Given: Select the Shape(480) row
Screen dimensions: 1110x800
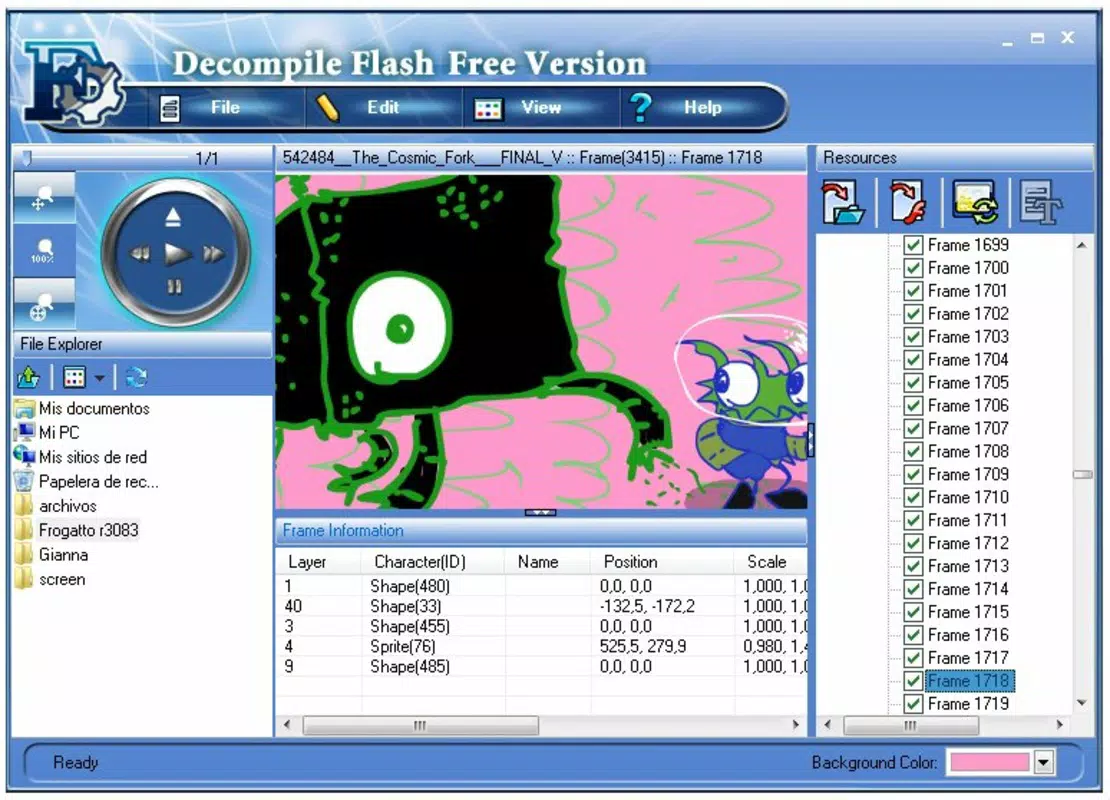Looking at the screenshot, I should (x=542, y=586).
